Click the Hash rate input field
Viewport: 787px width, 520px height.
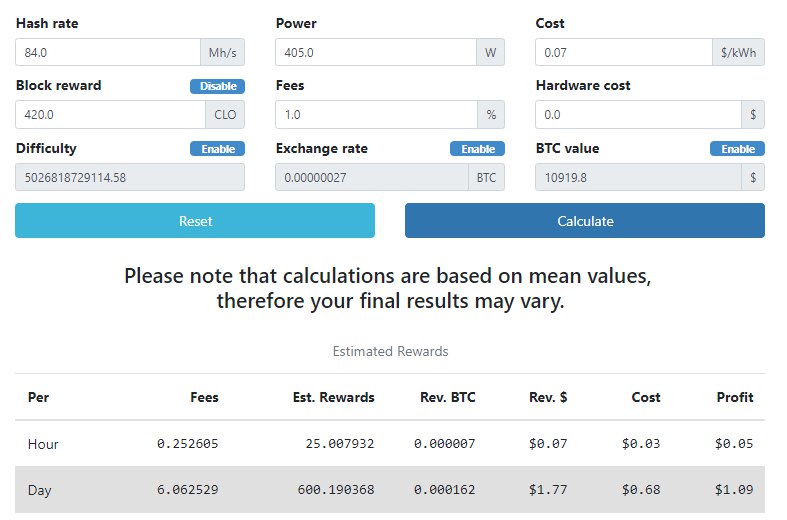coord(108,52)
